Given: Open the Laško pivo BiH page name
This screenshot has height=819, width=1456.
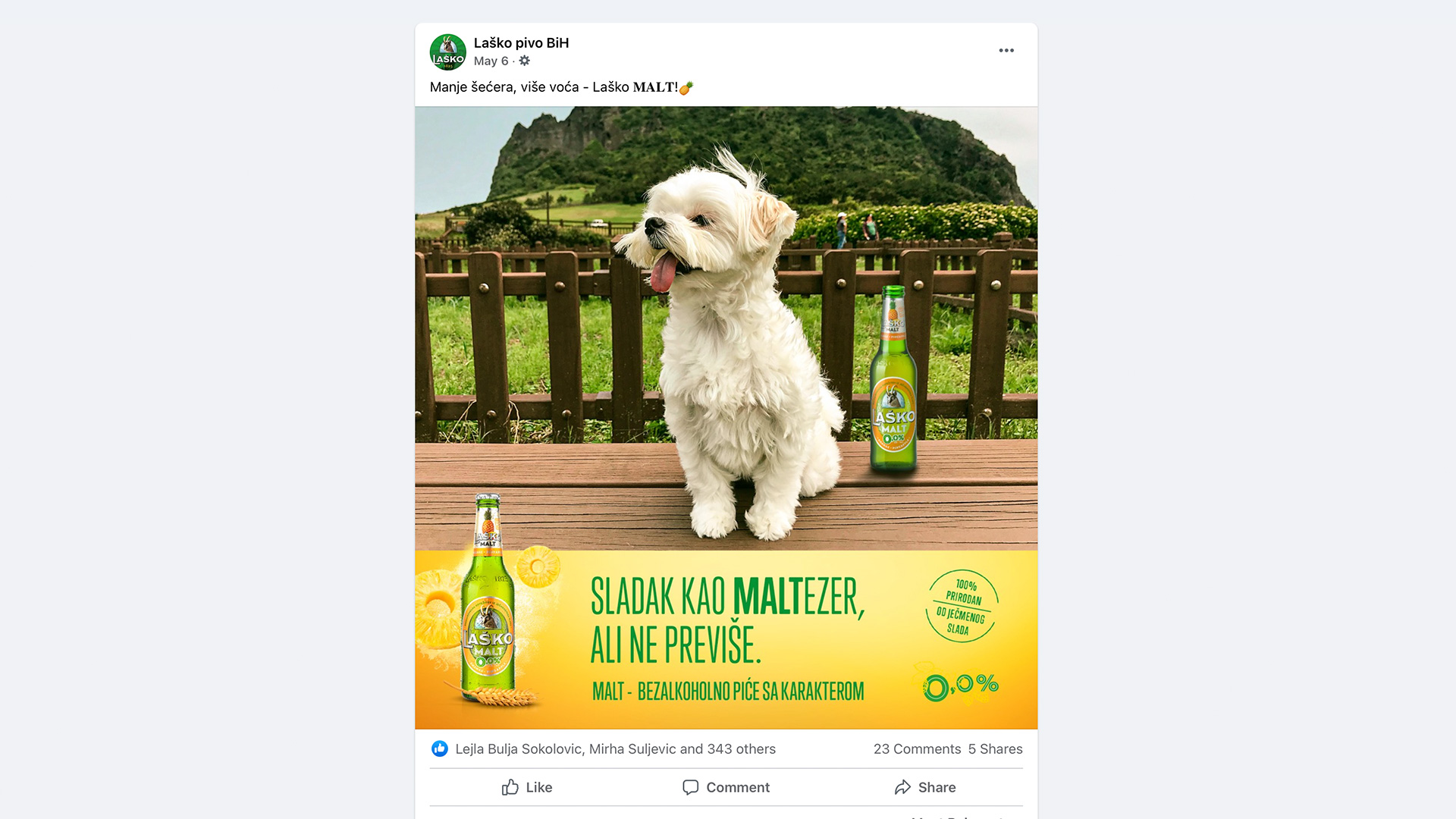Looking at the screenshot, I should pos(521,43).
